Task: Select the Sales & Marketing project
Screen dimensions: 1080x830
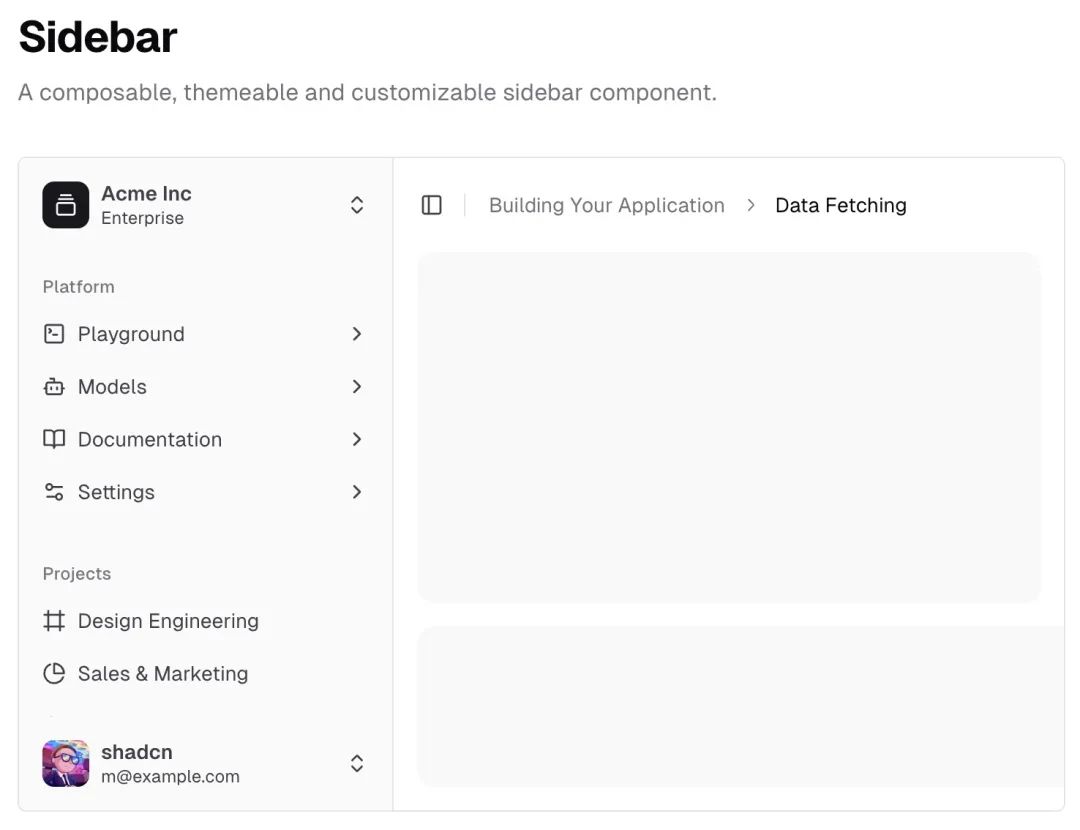Action: pyautogui.click(x=163, y=674)
